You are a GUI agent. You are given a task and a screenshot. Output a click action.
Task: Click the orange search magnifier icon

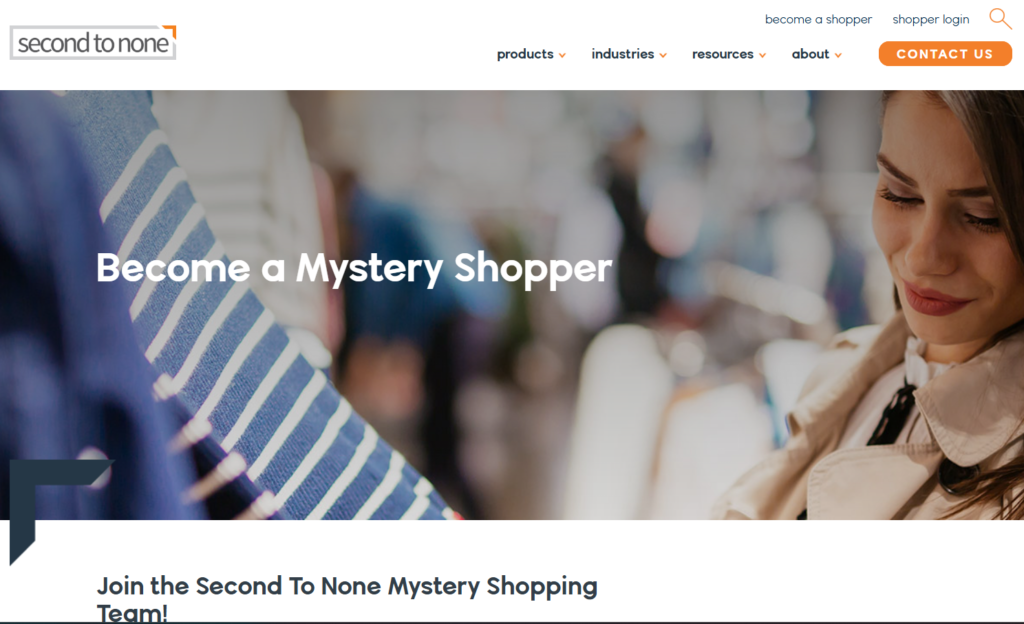click(x=1000, y=19)
